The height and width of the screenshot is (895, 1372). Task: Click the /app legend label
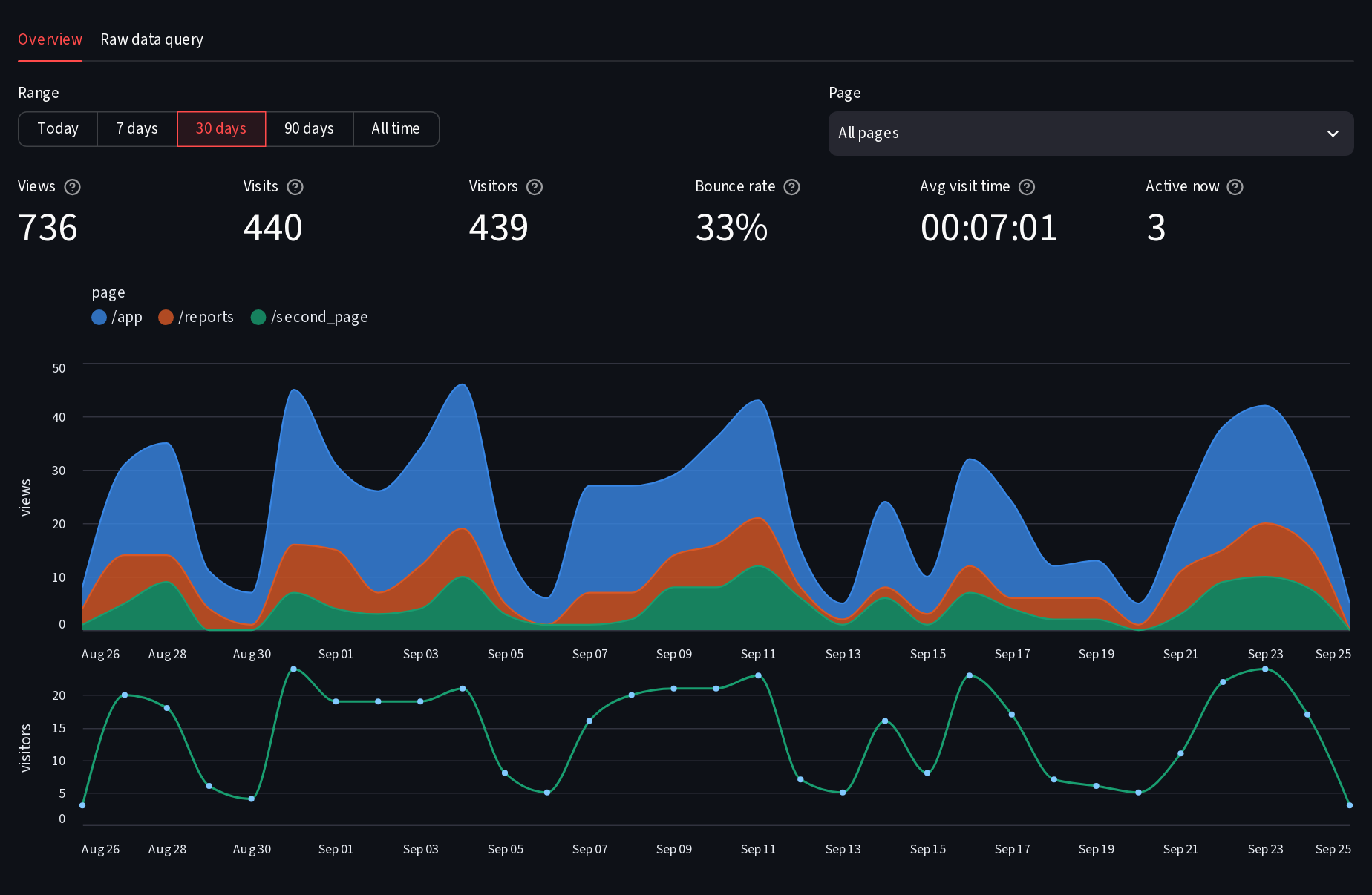tap(127, 318)
